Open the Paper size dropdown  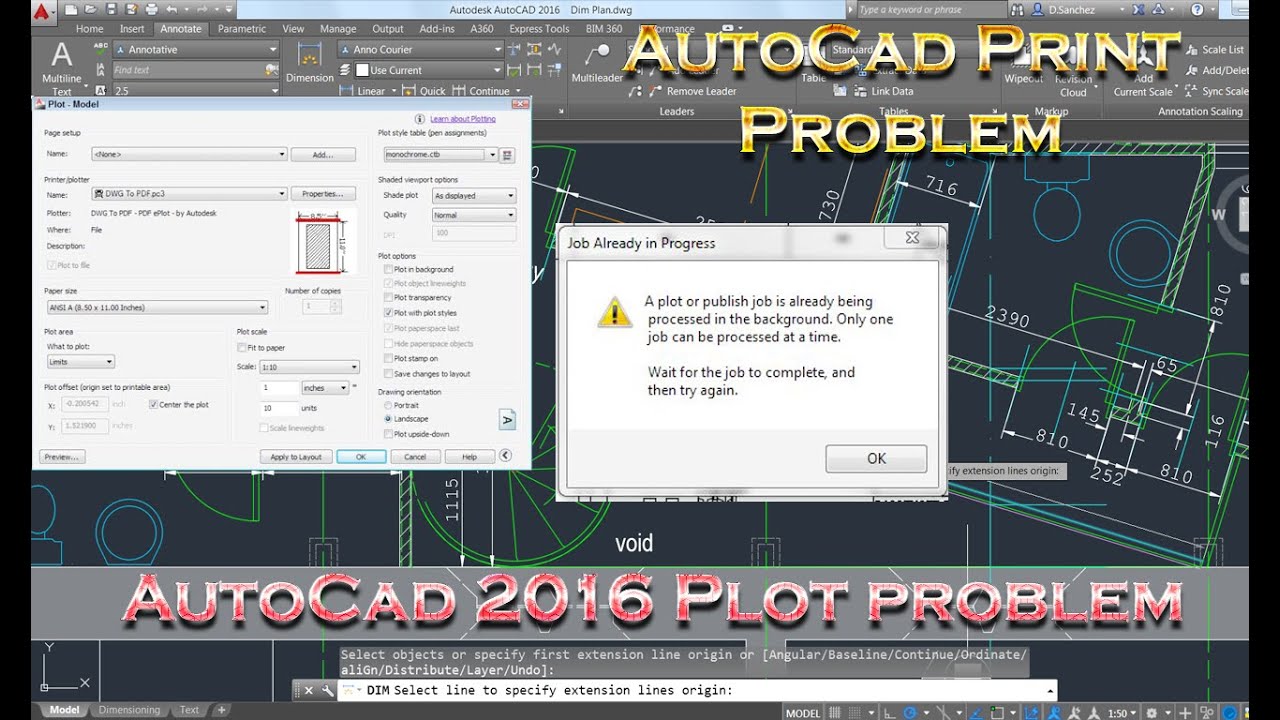click(156, 307)
